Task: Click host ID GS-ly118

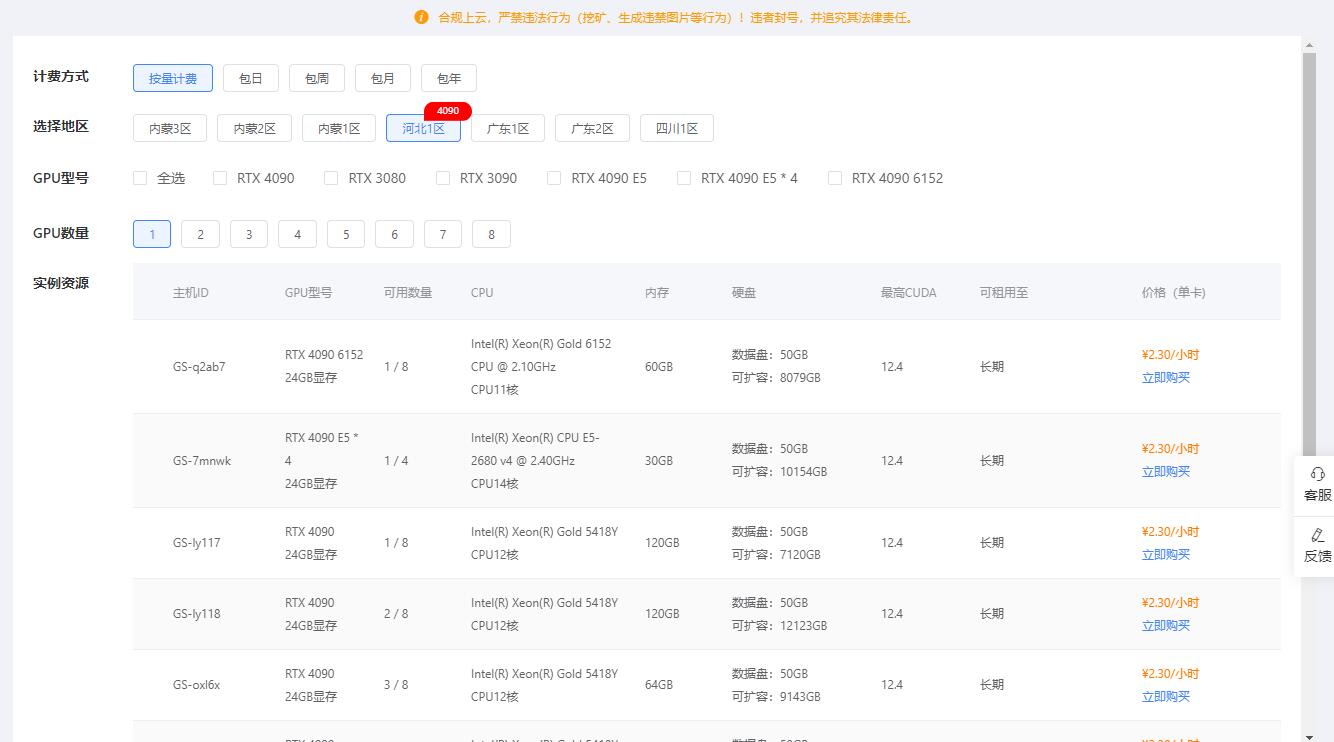Action: [x=197, y=614]
